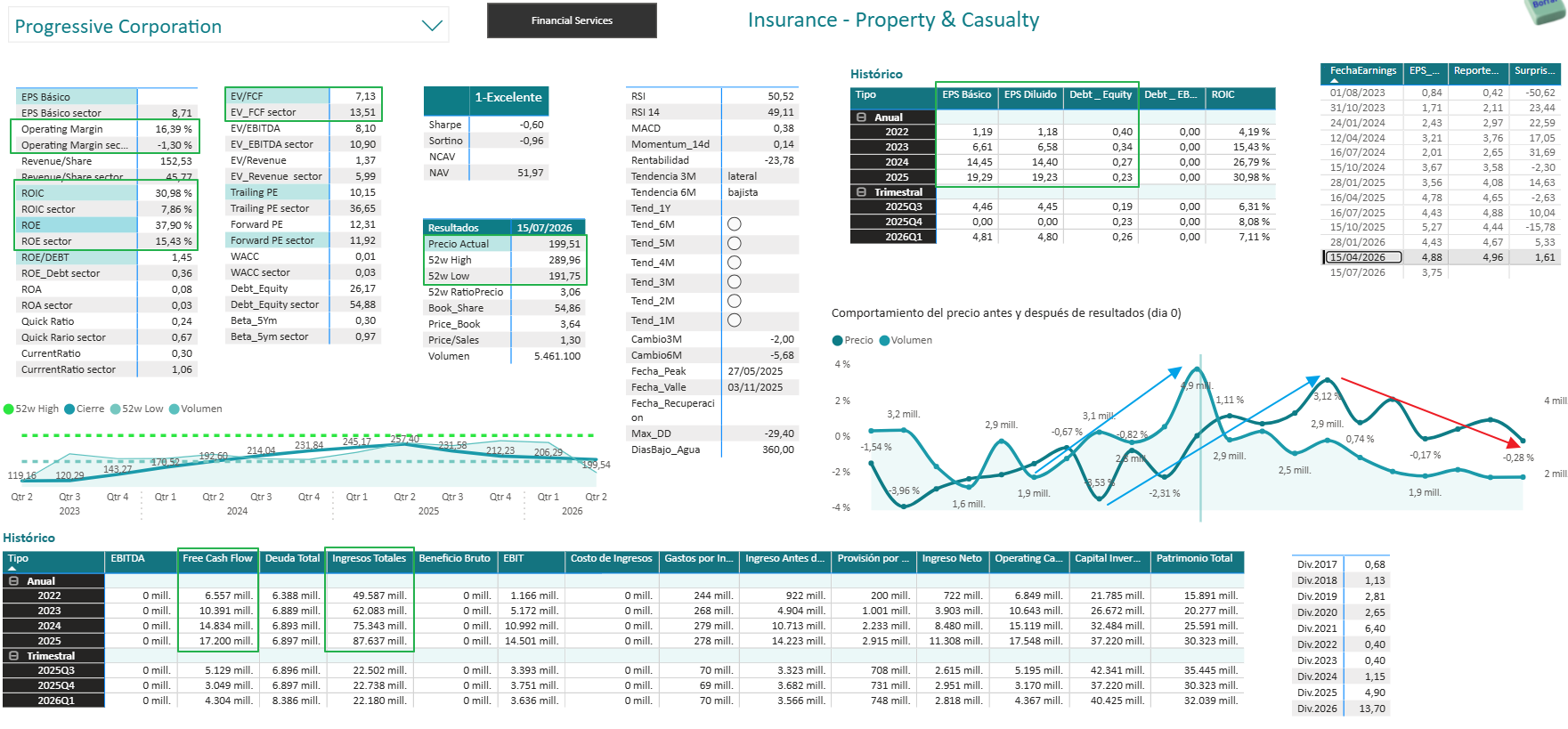Select the 15/04/2026 earnings date row
This screenshot has height=729, width=1568.
(1441, 257)
